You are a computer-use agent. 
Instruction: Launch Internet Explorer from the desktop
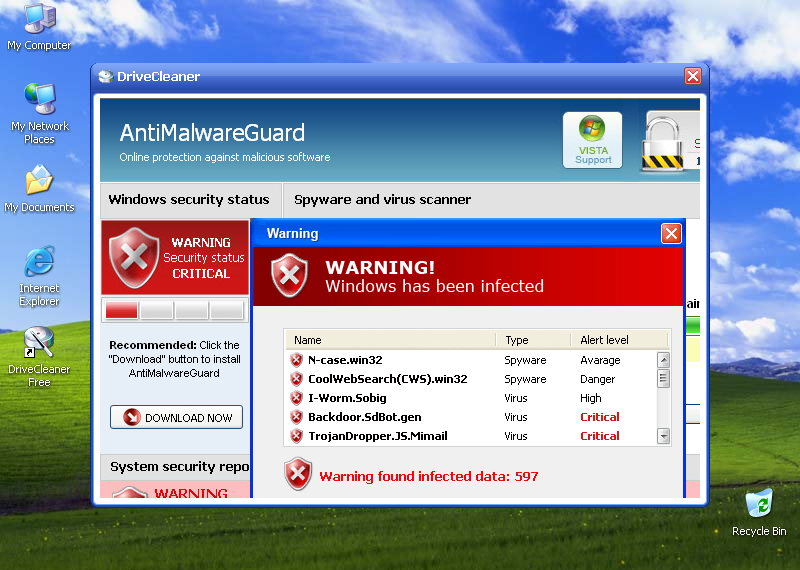coord(39,277)
